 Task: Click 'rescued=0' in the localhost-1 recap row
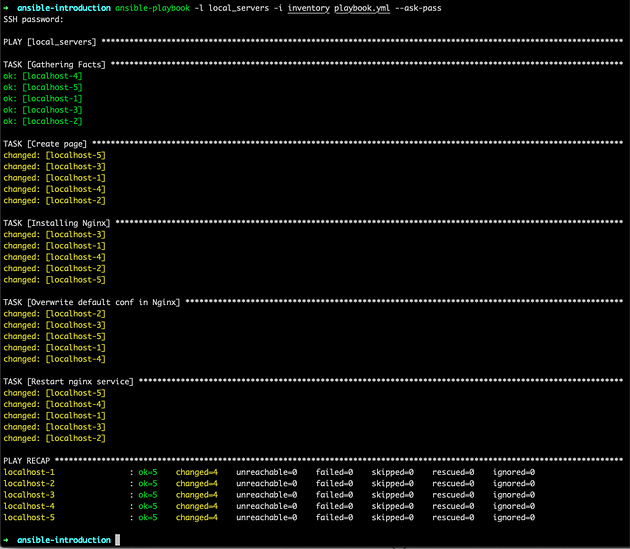(x=453, y=472)
